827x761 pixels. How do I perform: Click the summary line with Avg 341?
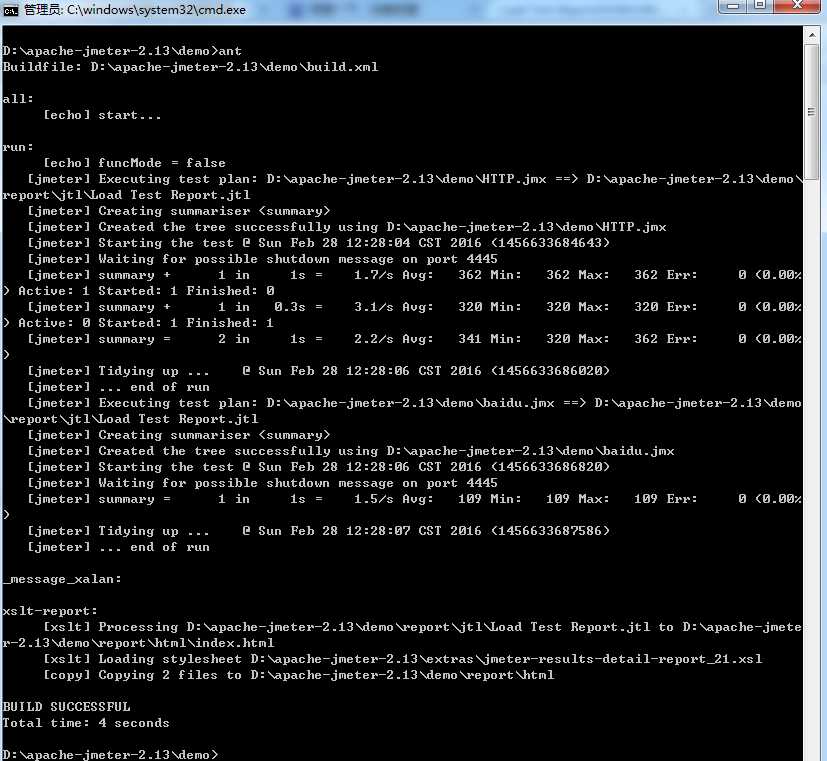tap(415, 339)
